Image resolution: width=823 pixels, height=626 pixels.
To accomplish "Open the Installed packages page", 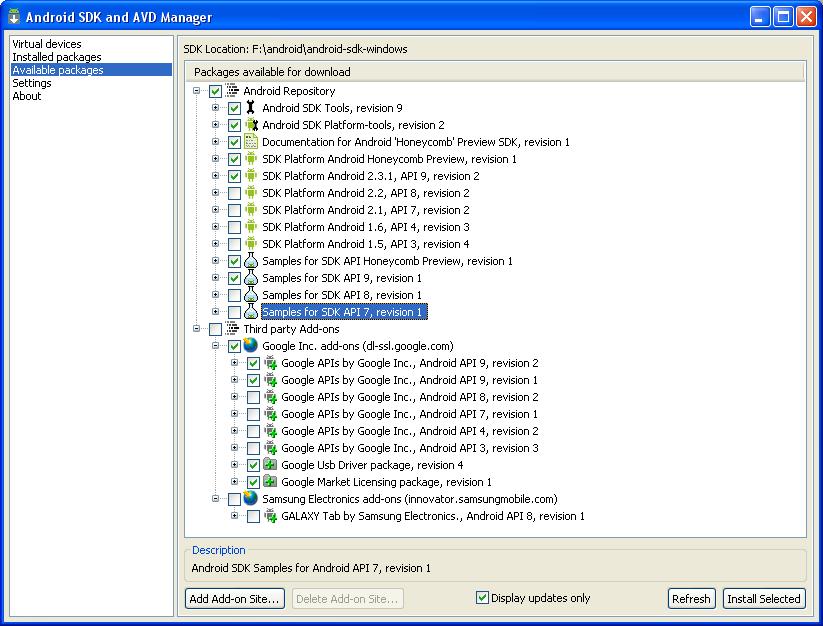I will pos(57,57).
